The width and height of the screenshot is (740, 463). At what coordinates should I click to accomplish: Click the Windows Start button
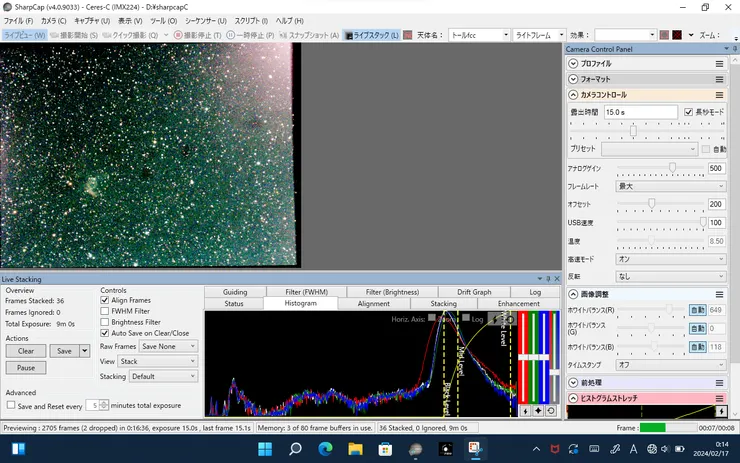tap(265, 449)
